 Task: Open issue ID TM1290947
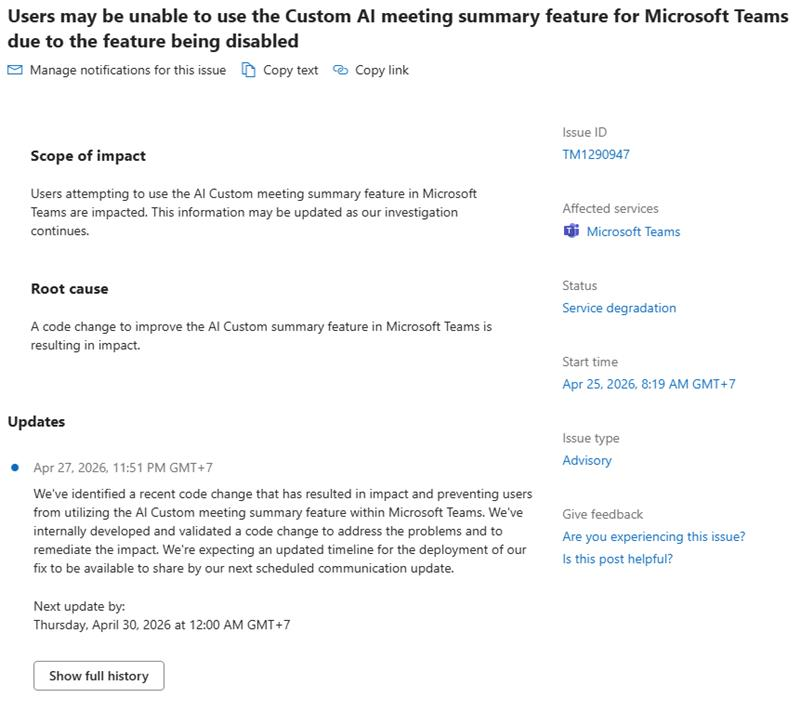[x=596, y=155]
